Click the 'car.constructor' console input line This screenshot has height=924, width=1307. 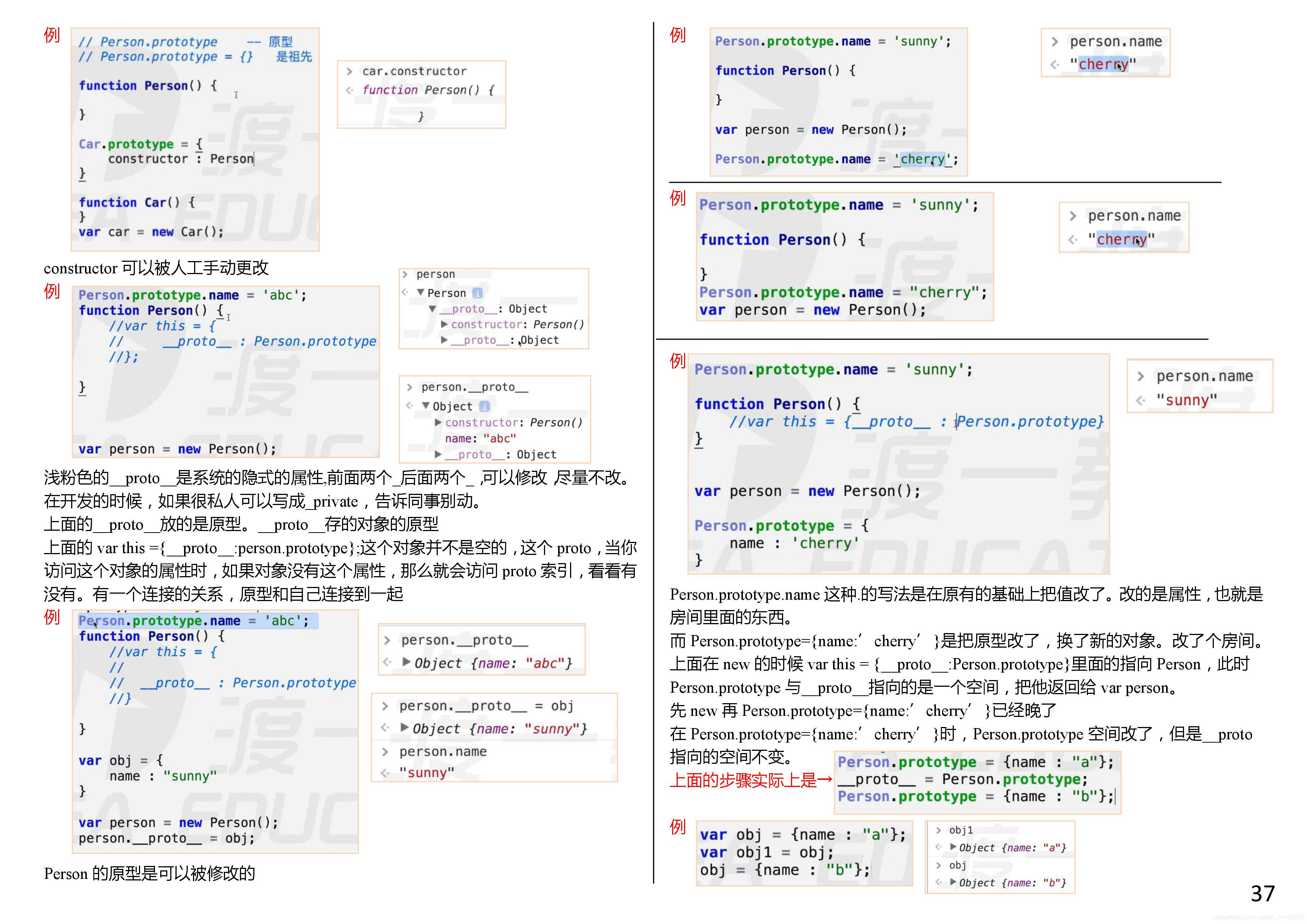pyautogui.click(x=414, y=71)
